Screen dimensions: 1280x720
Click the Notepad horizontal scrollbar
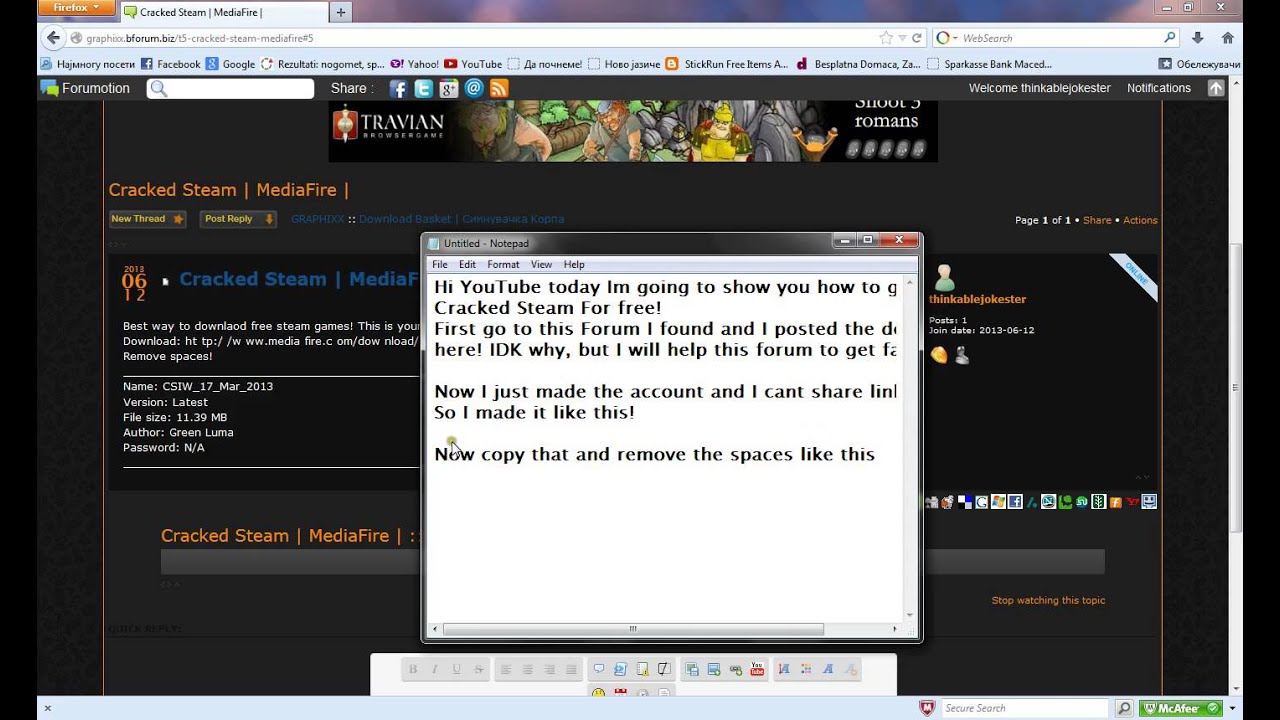click(632, 629)
